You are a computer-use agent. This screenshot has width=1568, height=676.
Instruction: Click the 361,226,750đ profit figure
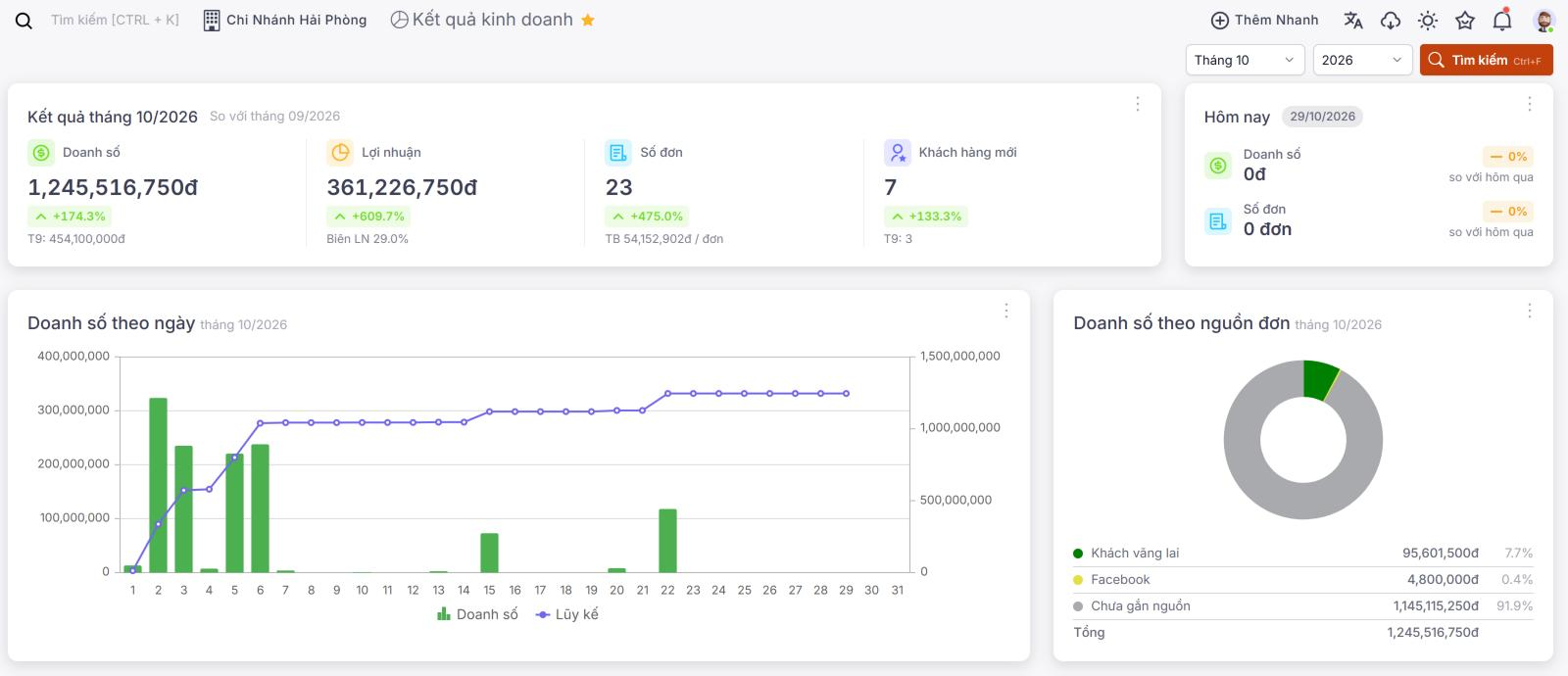[402, 187]
